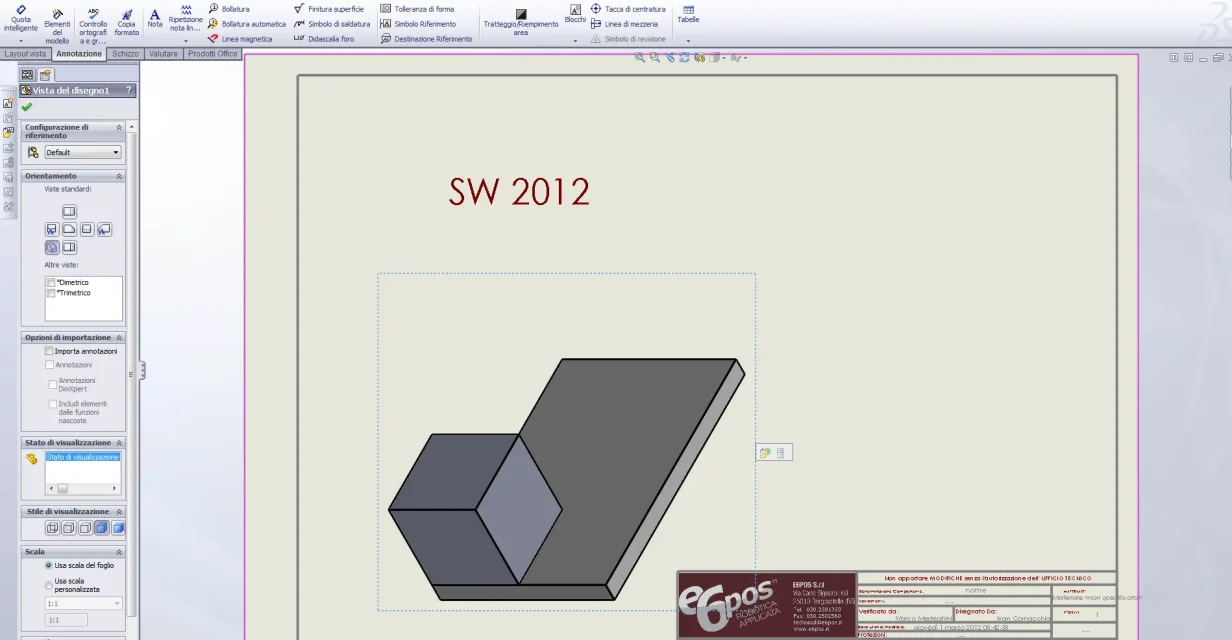
Task: Insert Simbolo di saldatura
Action: (332, 24)
